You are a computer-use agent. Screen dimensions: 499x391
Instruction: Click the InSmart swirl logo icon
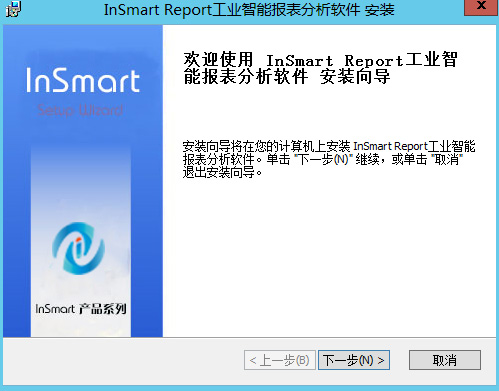tap(79, 249)
